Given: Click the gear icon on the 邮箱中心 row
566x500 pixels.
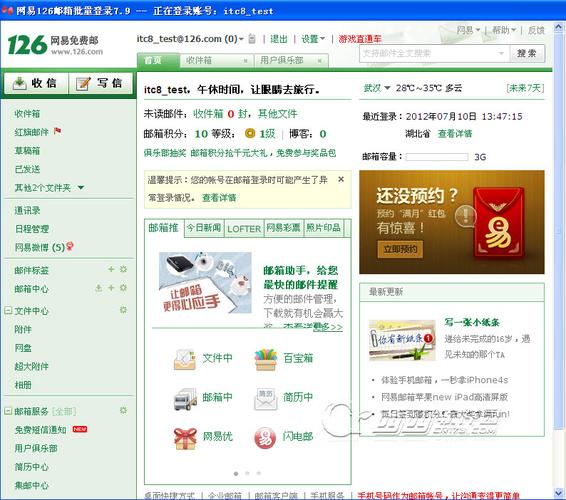Looking at the screenshot, I should (x=123, y=288).
